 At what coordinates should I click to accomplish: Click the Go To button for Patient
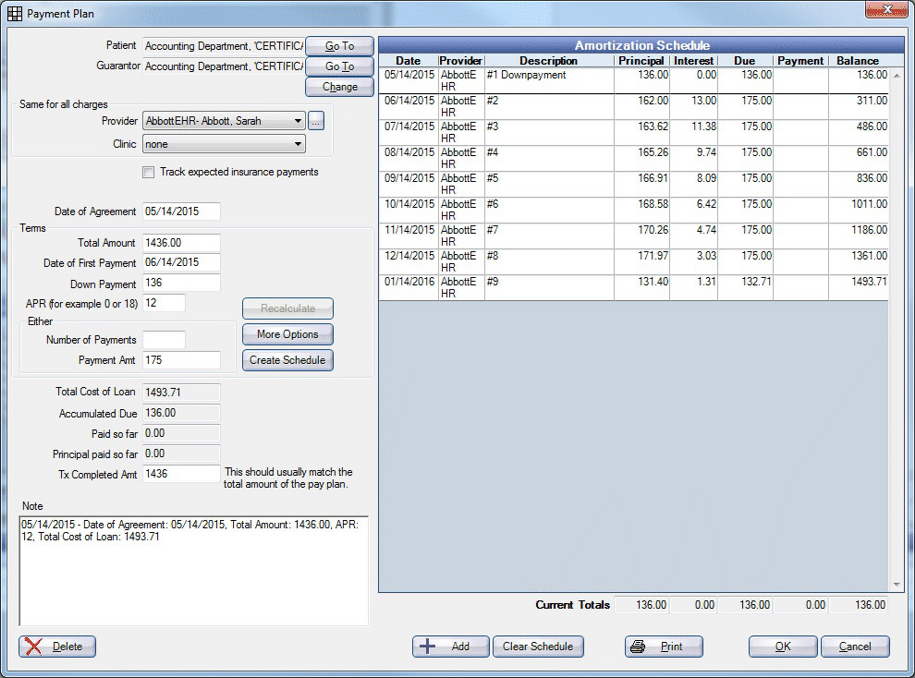(x=339, y=46)
